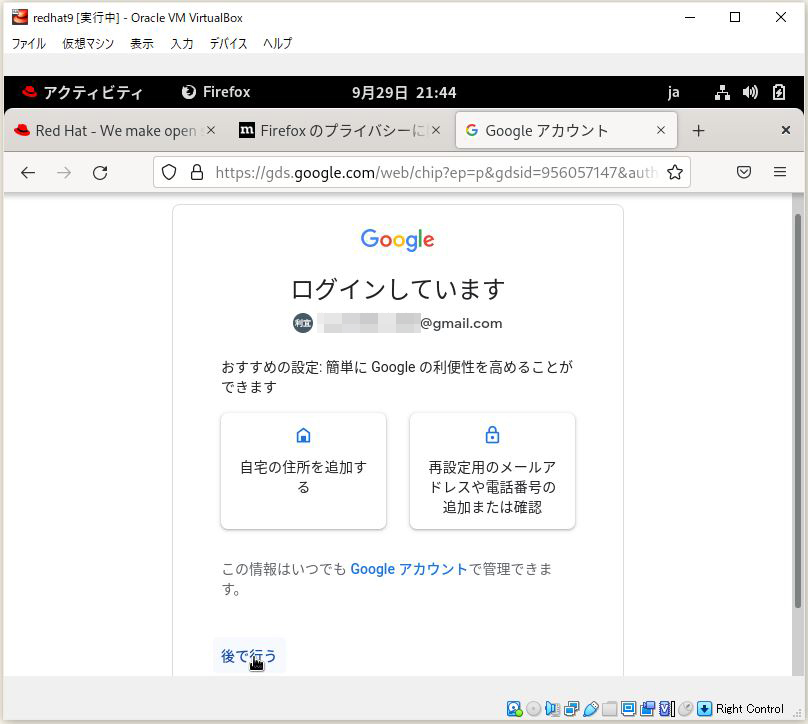The height and width of the screenshot is (724, 808).
Task: Click the CPU virtualization V icon
Action: point(665,709)
